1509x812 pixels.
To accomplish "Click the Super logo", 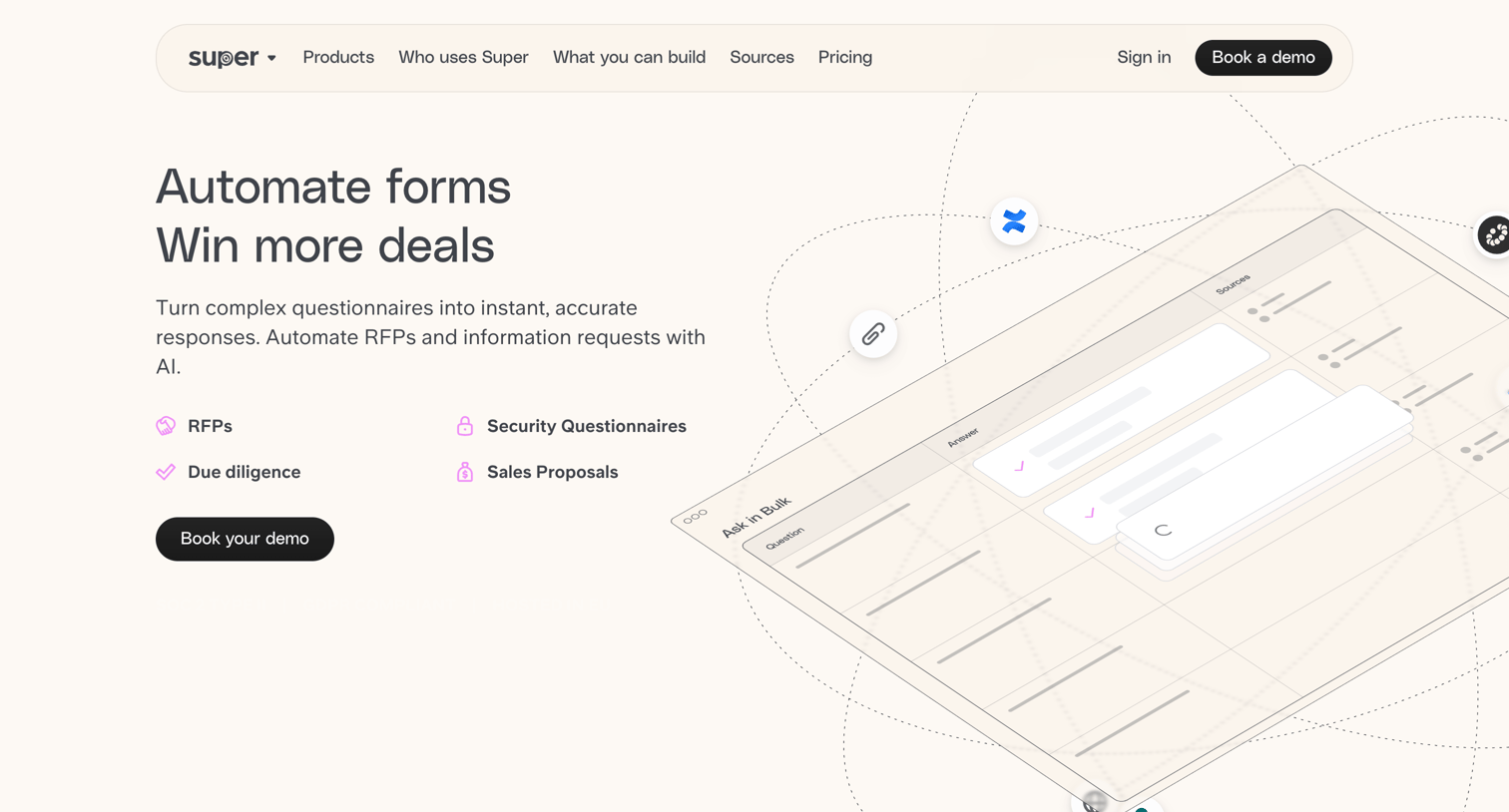I will pos(224,58).
